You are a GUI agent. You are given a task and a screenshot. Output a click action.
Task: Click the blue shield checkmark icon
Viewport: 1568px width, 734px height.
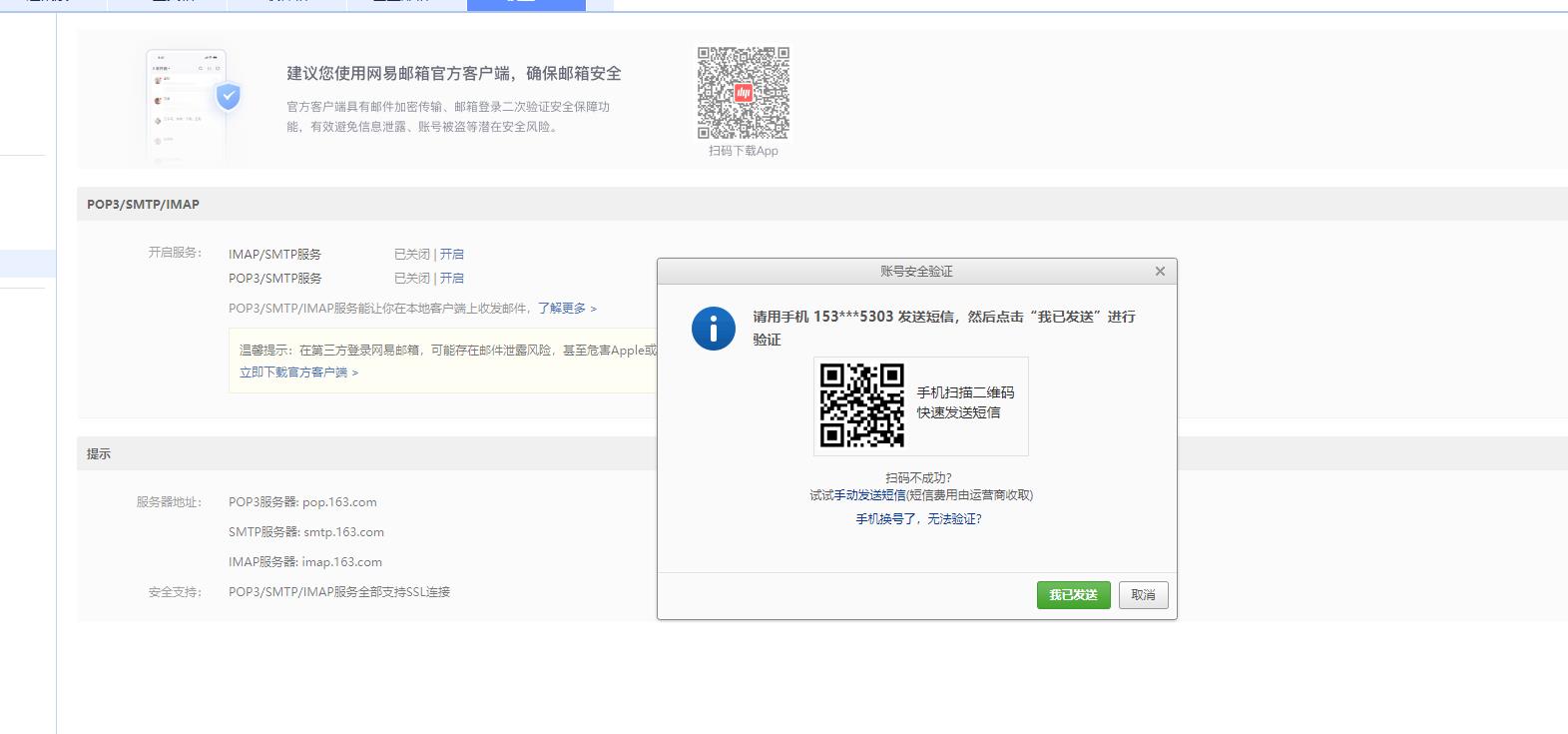tap(229, 97)
